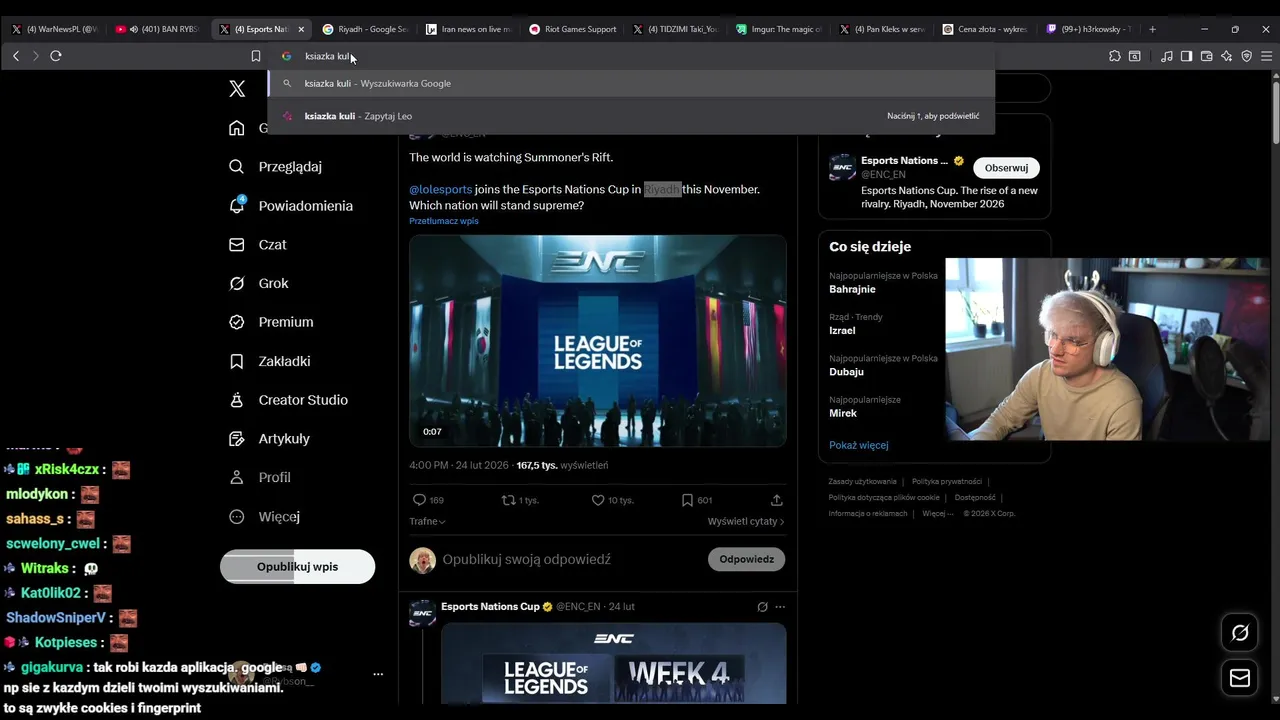
Task: Play the League of Legends ENC video
Action: pyautogui.click(x=598, y=341)
